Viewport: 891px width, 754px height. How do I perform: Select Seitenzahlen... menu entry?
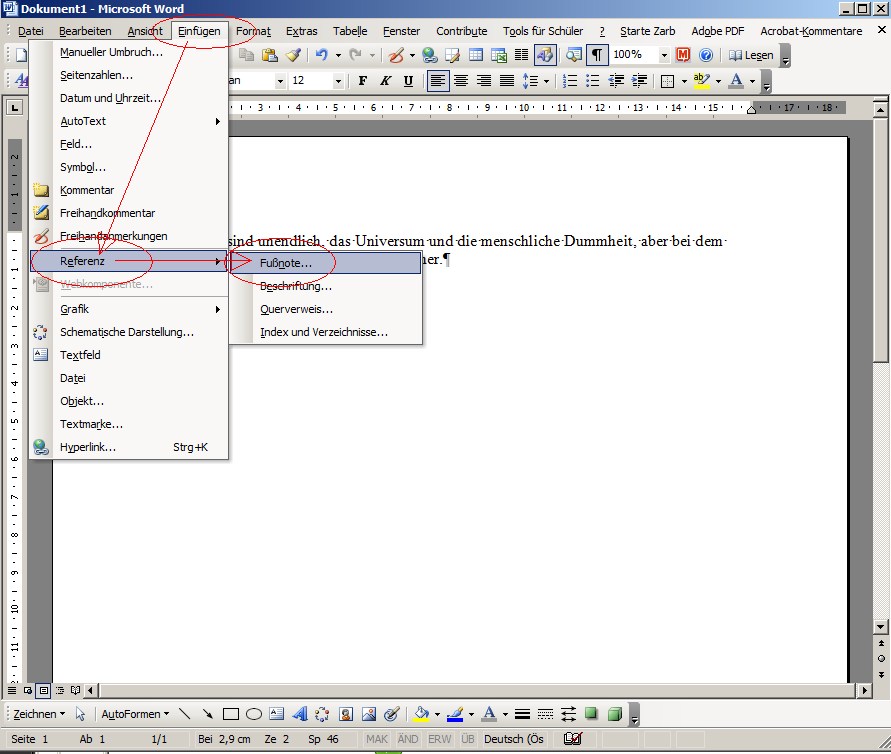point(129,75)
